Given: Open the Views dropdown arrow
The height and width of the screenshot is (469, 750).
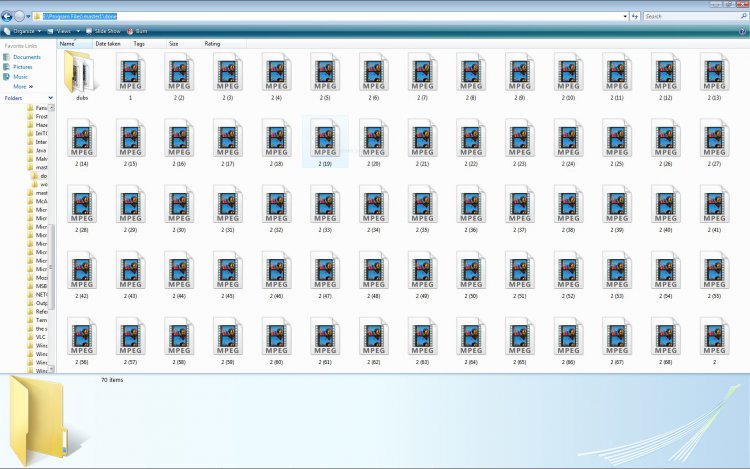Looking at the screenshot, I should coord(78,31).
